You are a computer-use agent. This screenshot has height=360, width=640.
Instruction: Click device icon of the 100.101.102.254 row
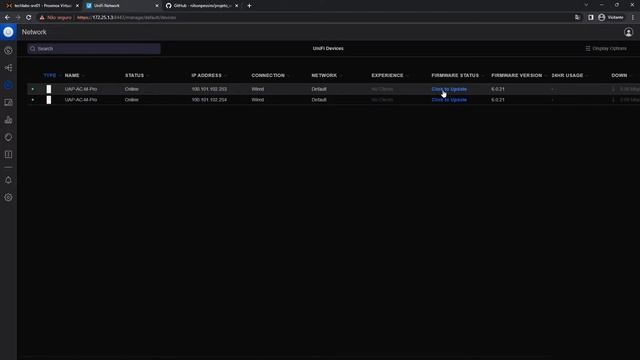click(x=49, y=100)
